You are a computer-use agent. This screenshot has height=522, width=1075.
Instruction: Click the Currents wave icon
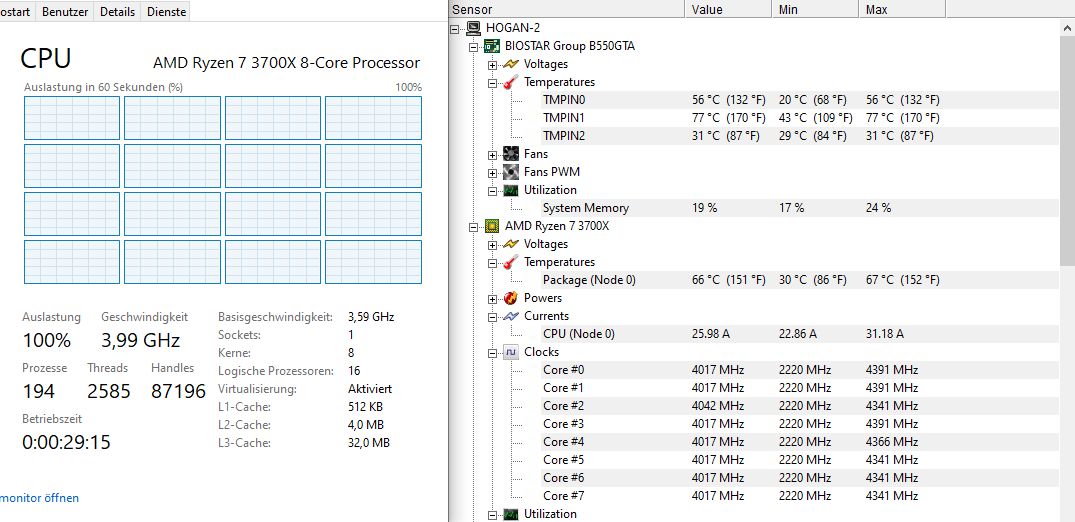pos(511,316)
